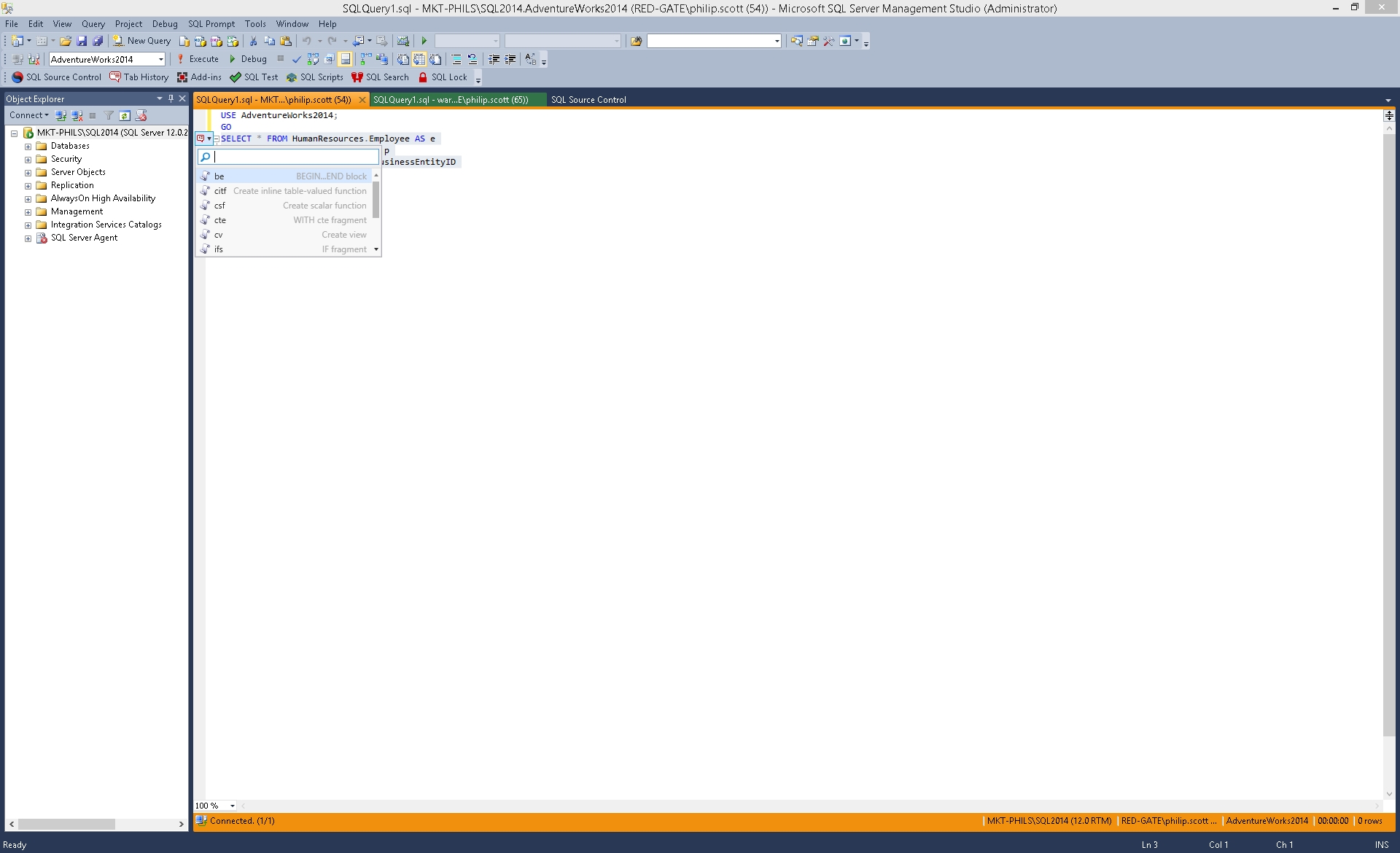
Task: Click the SQL Lock padlock button
Action: 442,77
